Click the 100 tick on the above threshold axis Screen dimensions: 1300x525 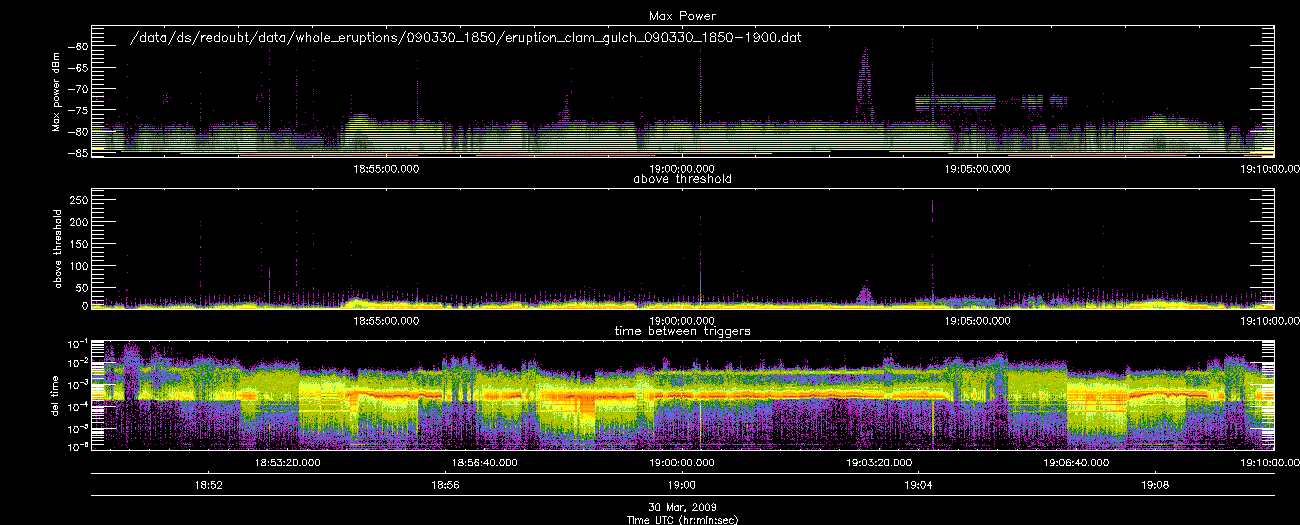[79, 265]
